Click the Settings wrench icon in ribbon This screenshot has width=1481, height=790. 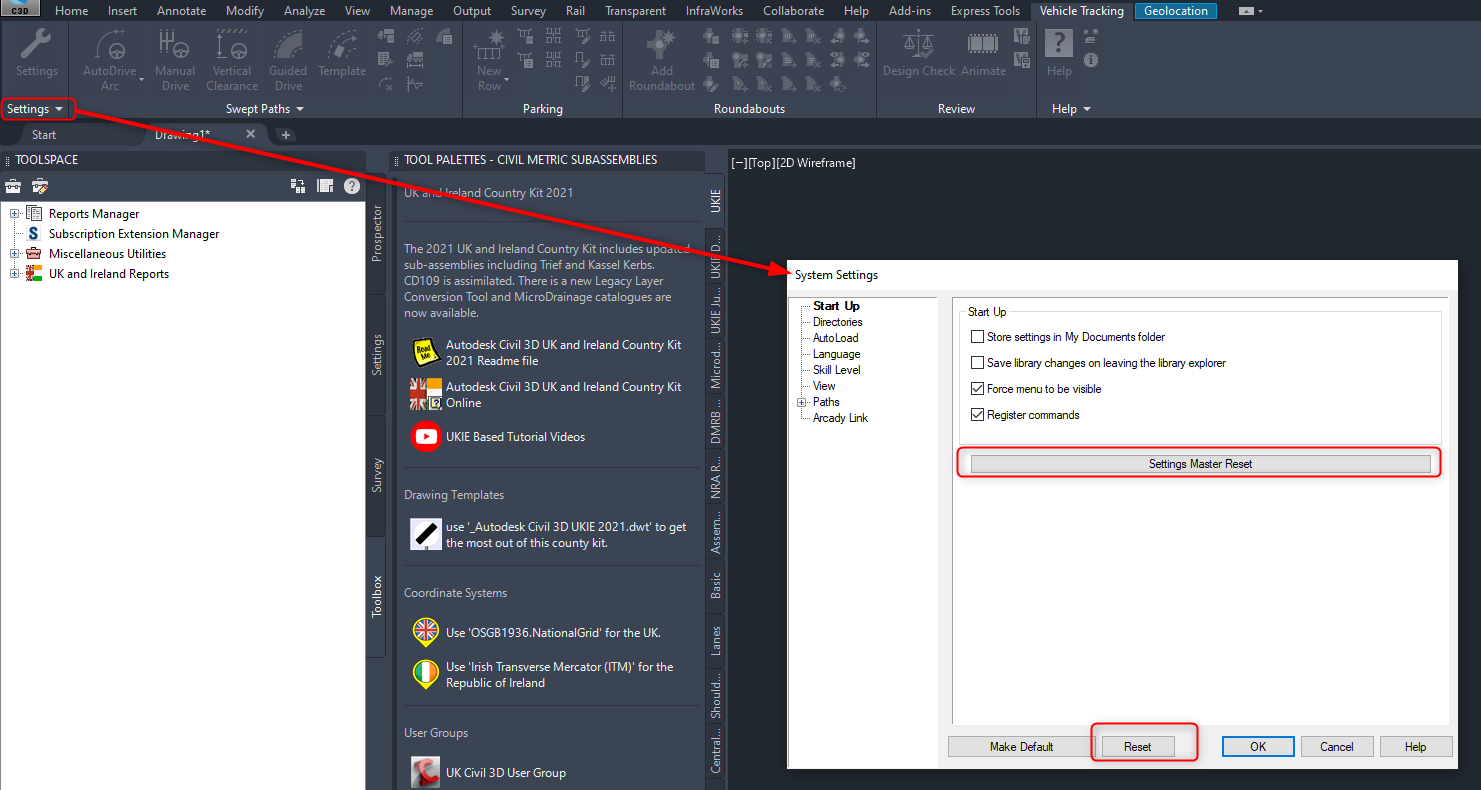click(x=36, y=45)
